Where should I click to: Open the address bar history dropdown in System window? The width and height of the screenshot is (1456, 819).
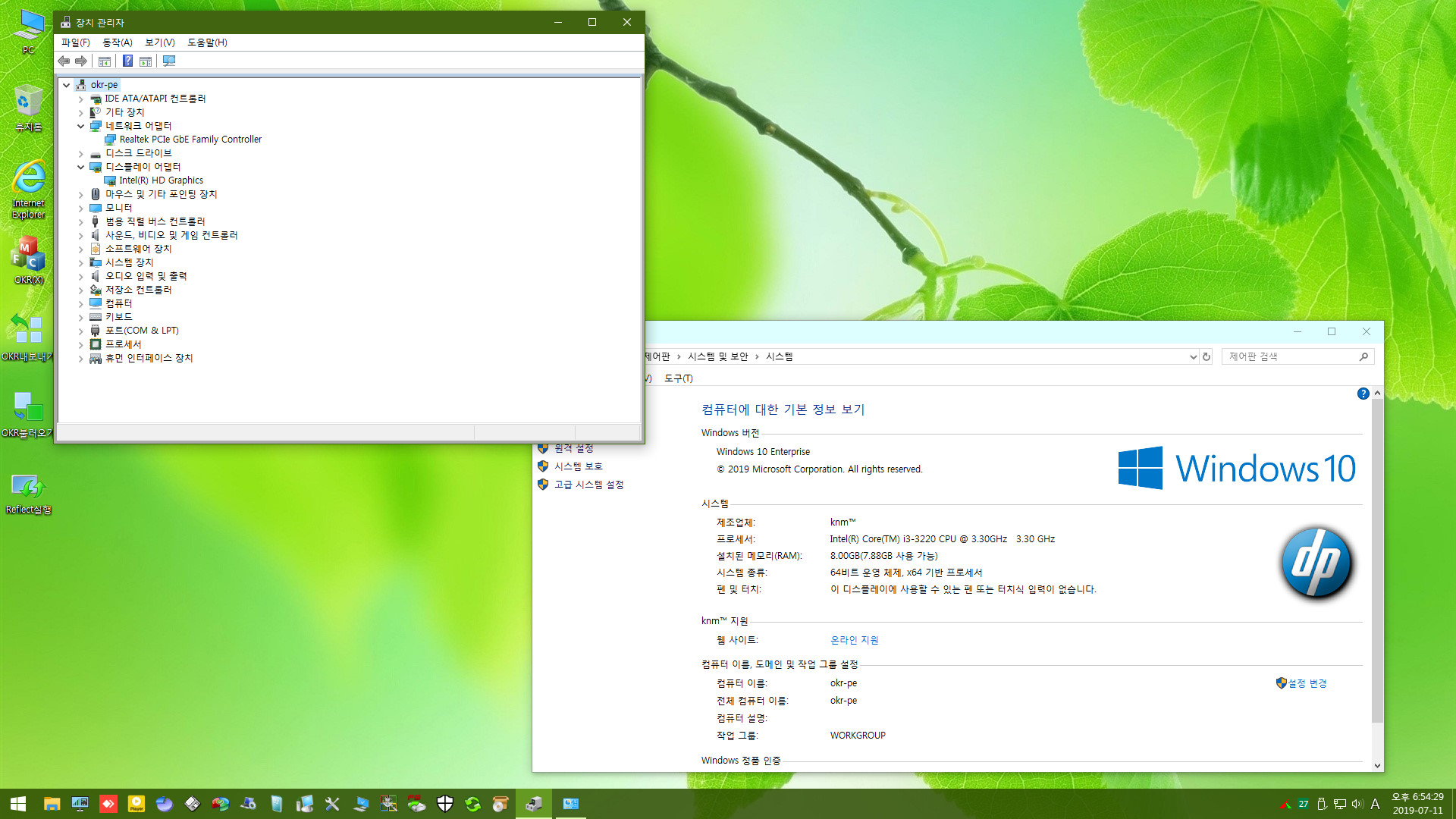pos(1193,356)
